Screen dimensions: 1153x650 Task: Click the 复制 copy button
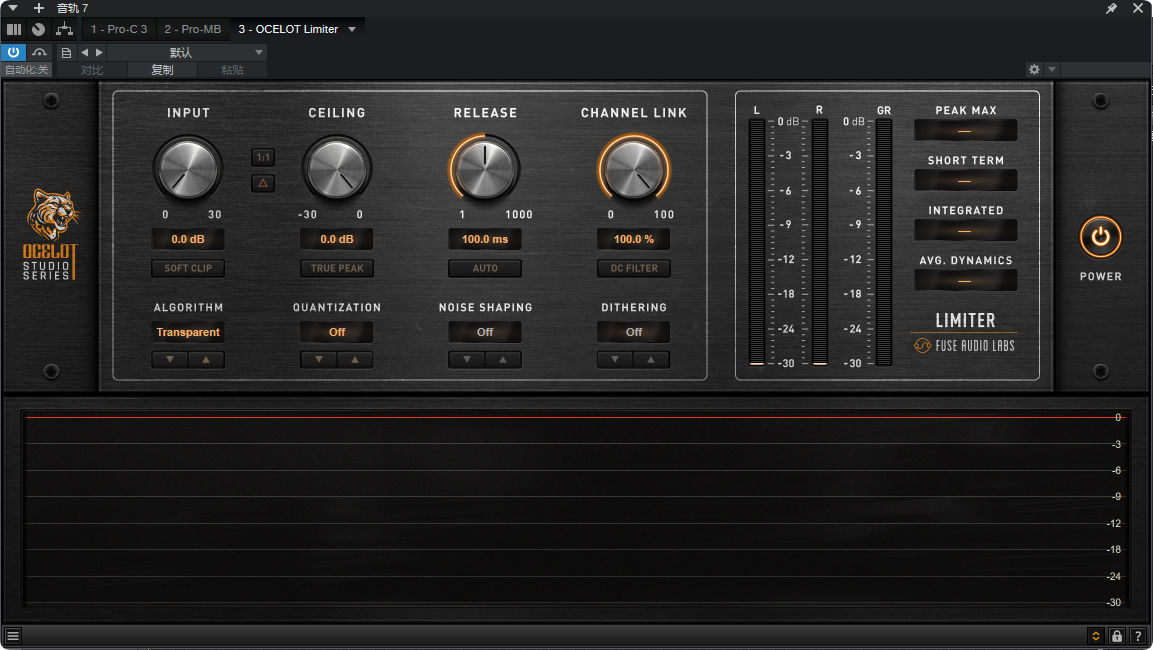click(x=162, y=70)
